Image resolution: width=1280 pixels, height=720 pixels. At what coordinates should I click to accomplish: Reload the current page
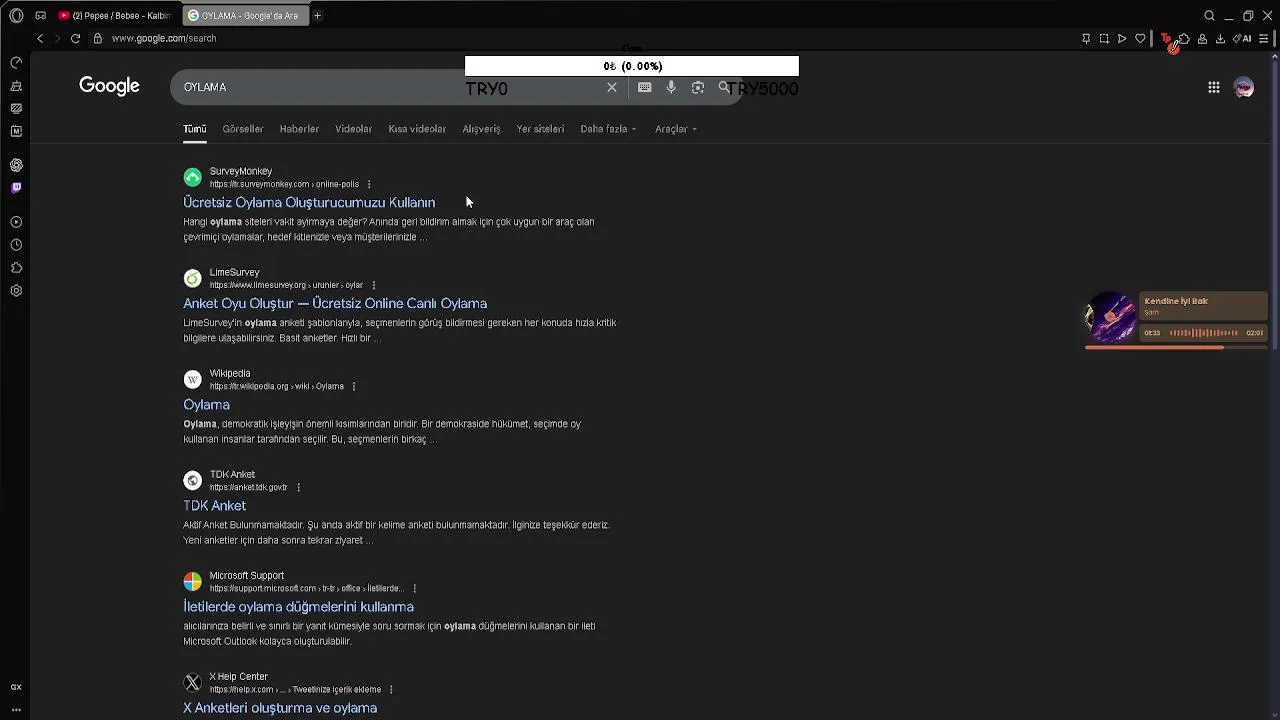[75, 38]
